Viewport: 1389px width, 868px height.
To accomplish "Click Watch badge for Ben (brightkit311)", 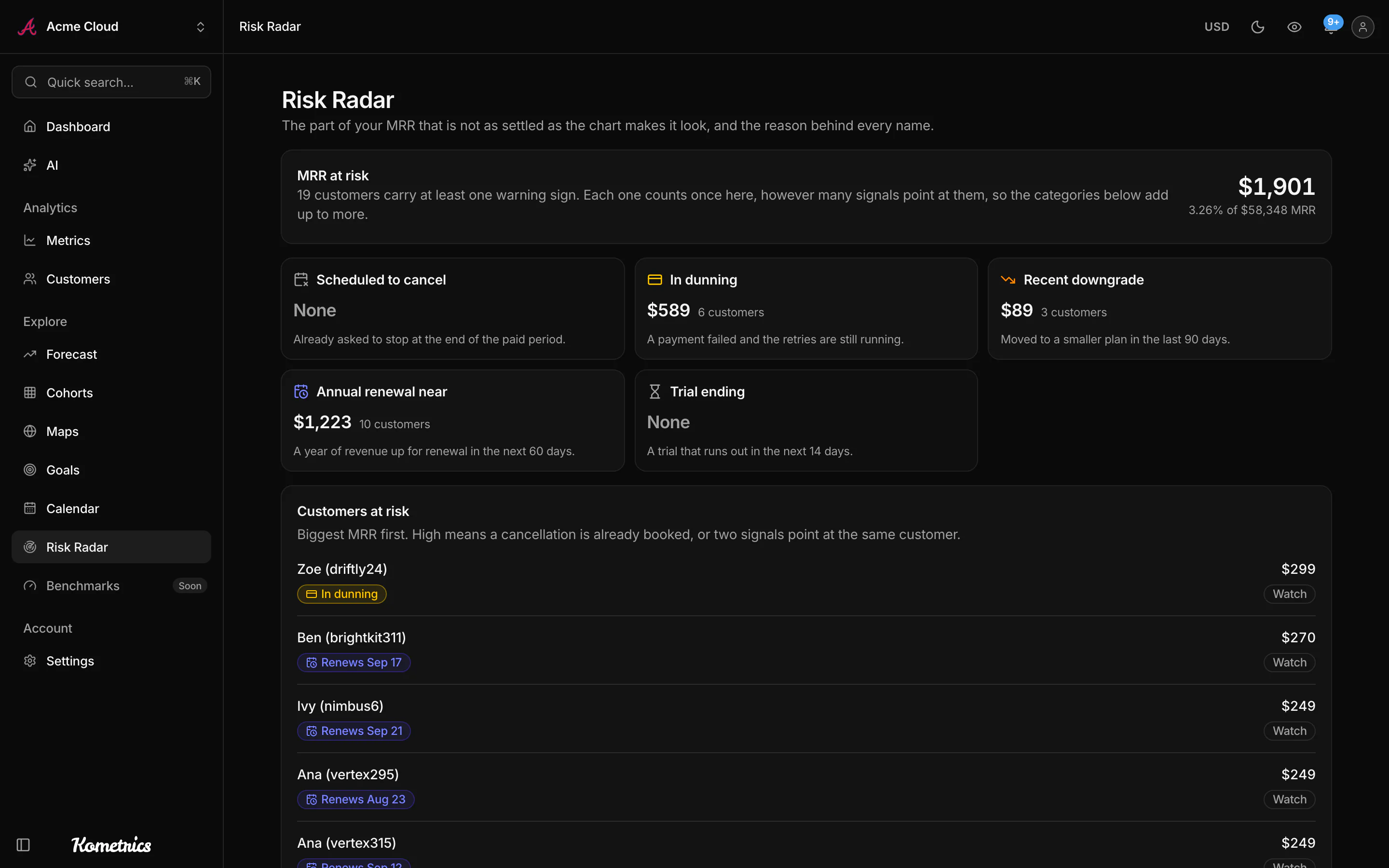I will (x=1289, y=663).
